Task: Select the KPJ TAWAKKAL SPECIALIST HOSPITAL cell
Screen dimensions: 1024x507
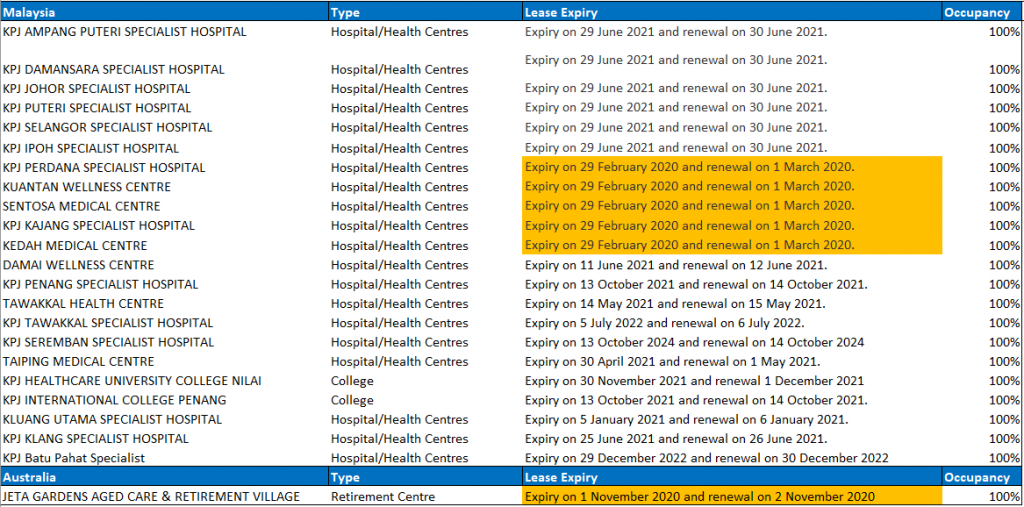Action: tap(164, 323)
